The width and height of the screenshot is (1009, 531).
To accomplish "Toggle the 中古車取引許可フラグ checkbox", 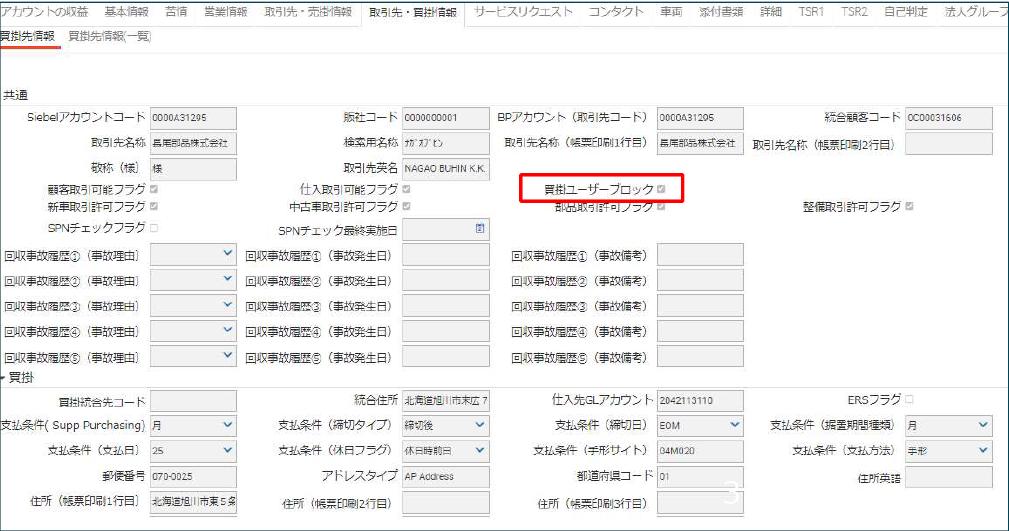I will tap(407, 207).
